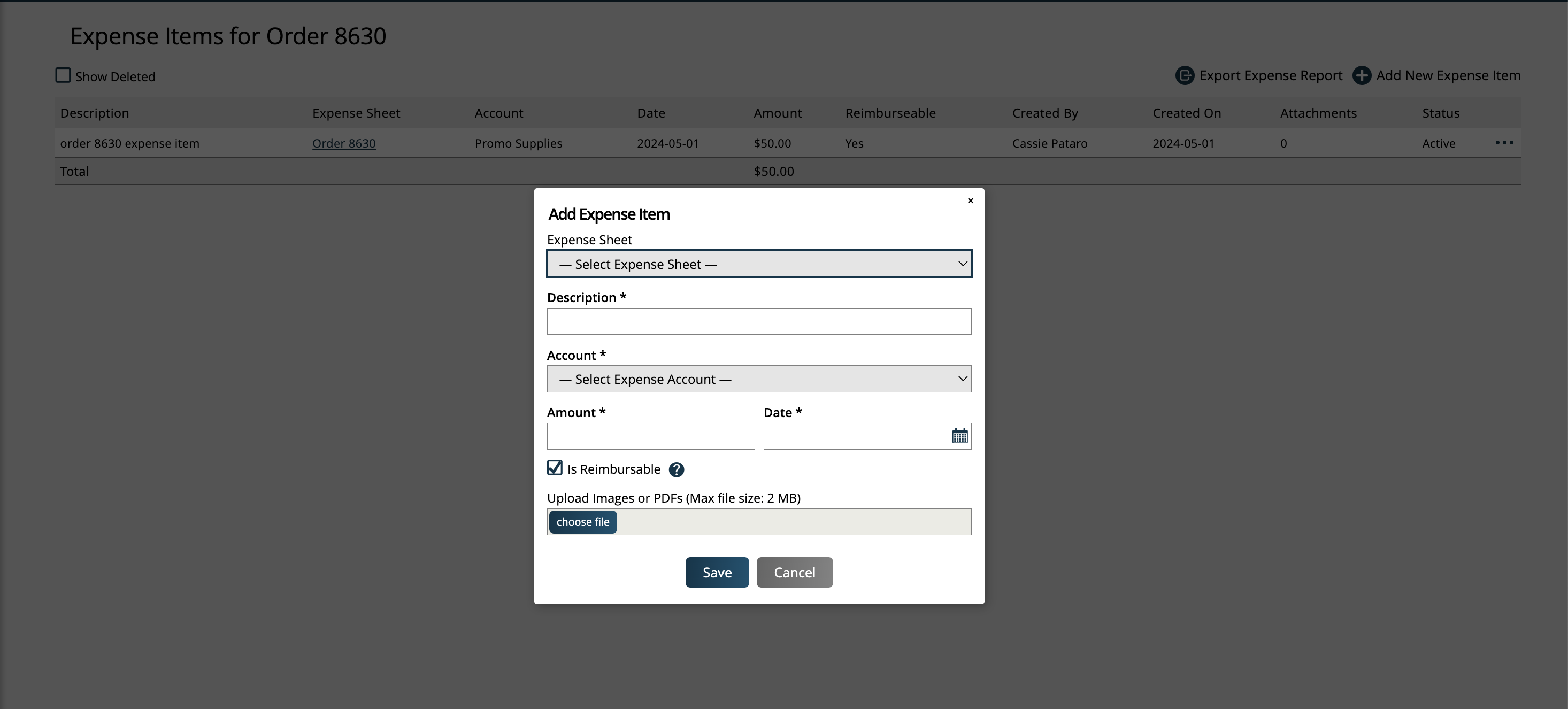Click the Cassie Pataro cell
1568x709 pixels.
[x=1049, y=143]
